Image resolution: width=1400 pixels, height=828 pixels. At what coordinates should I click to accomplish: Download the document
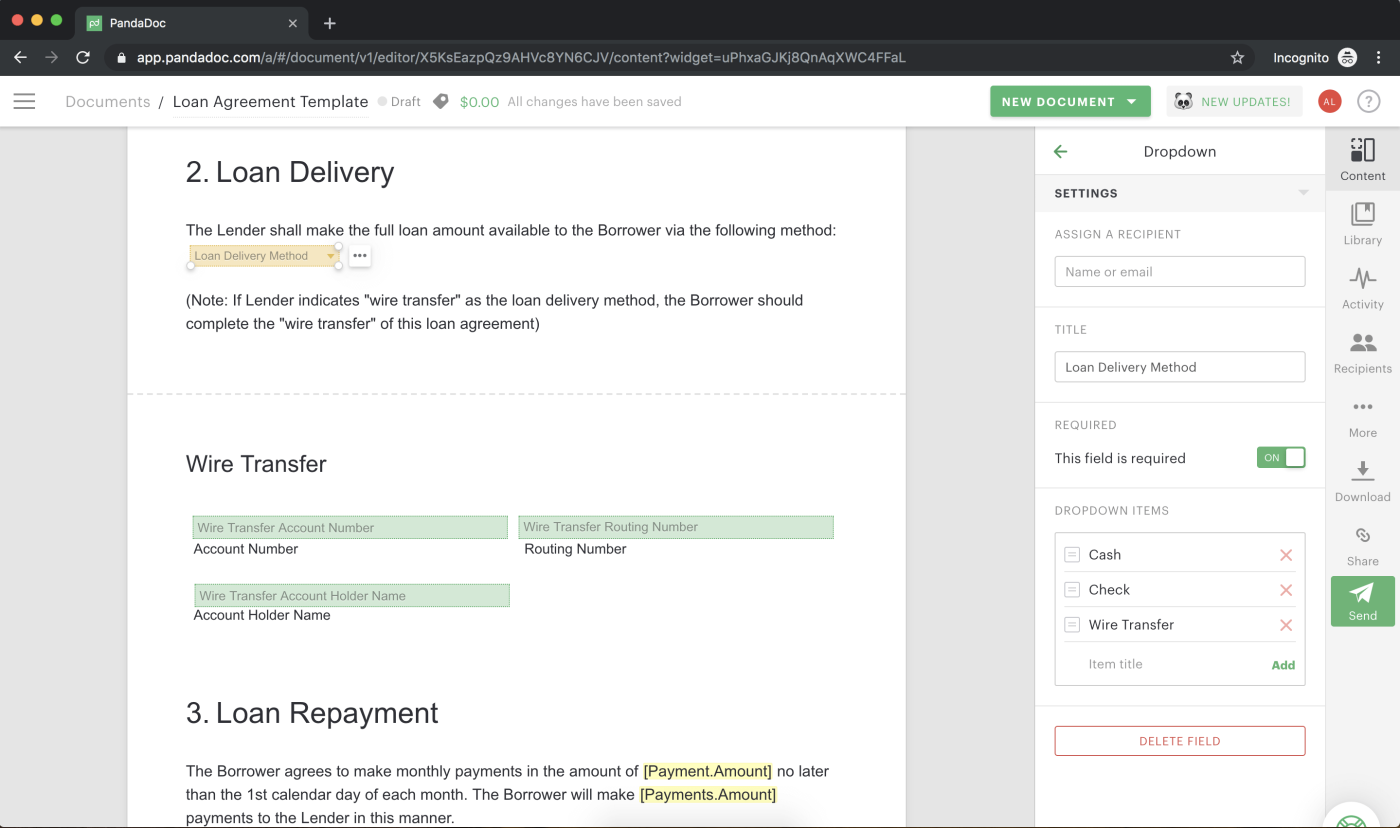[1362, 480]
